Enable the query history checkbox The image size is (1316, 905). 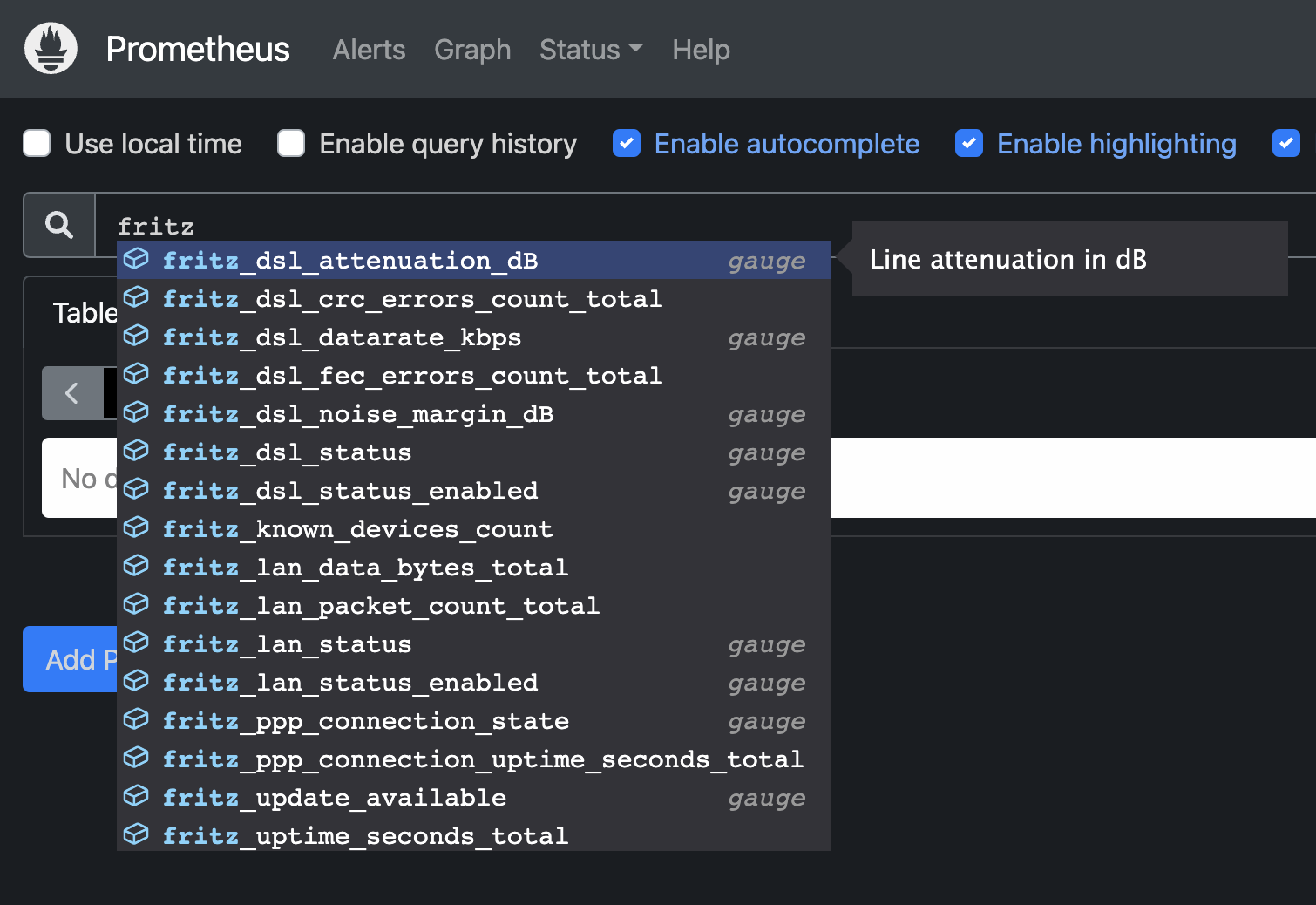(x=291, y=143)
